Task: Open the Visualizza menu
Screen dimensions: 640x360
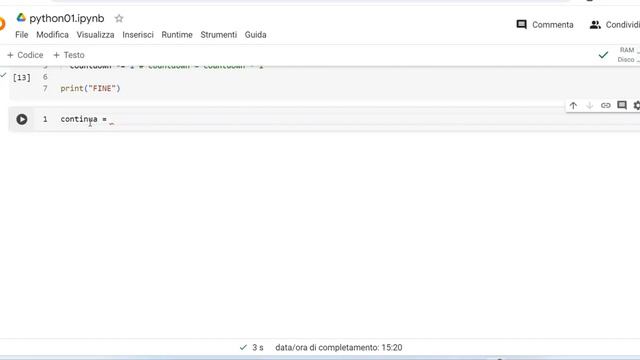Action: click(96, 35)
